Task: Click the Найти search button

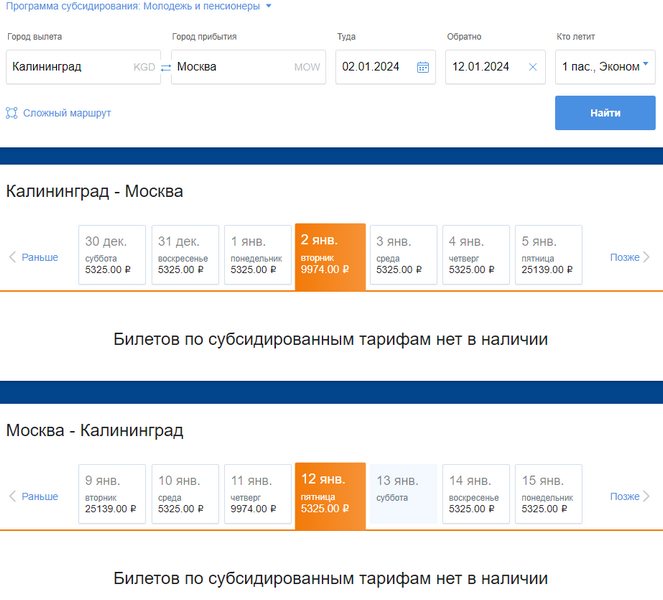Action: [x=605, y=113]
